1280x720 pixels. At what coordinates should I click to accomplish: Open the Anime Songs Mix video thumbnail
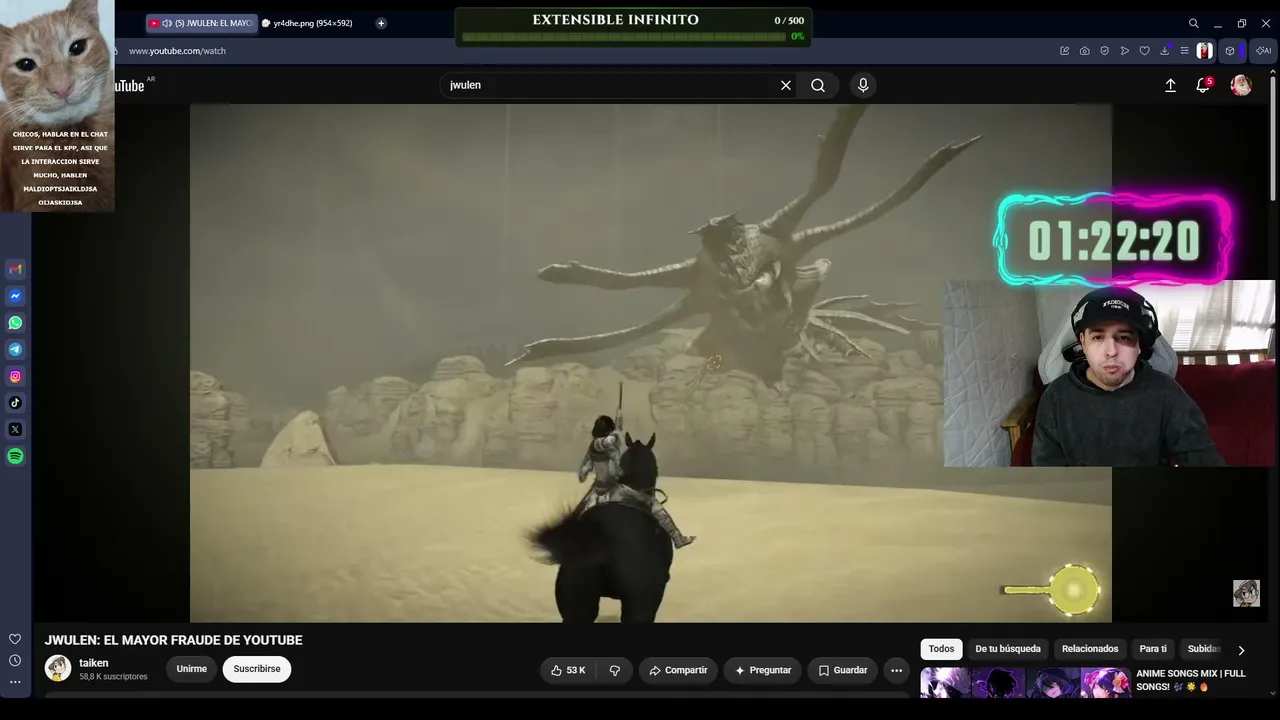1025,683
